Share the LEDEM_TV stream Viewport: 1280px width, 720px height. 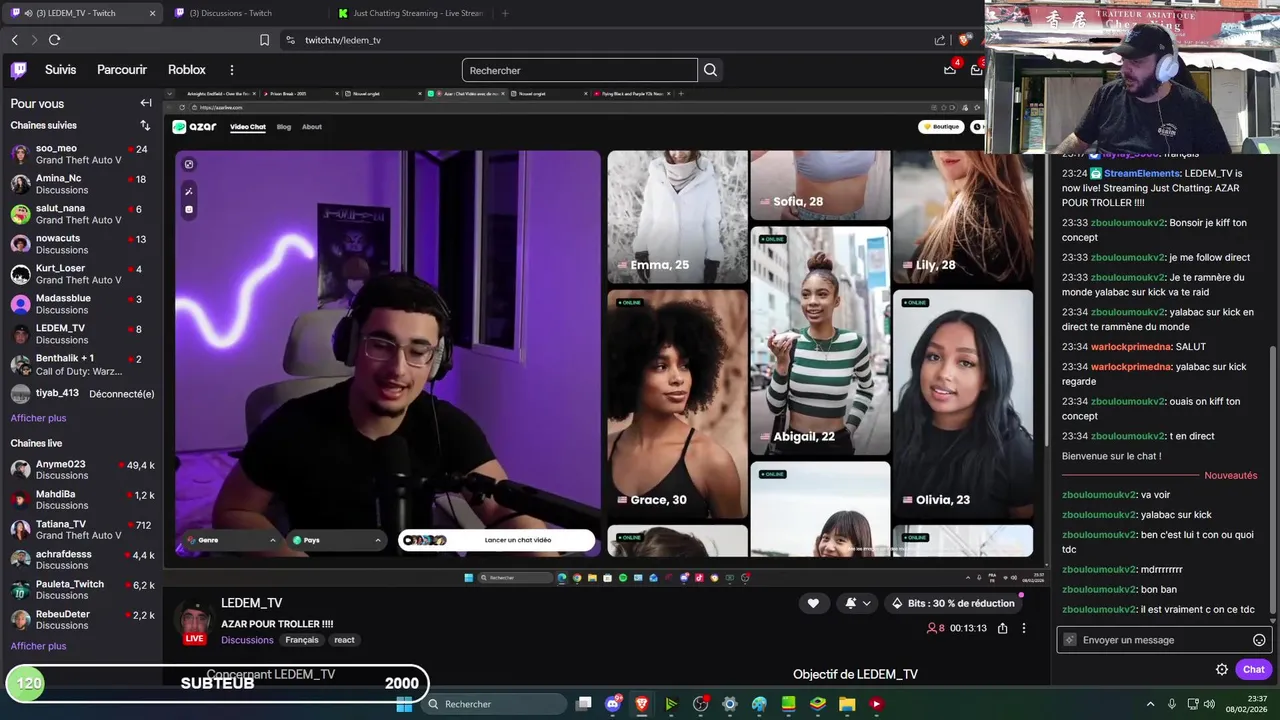point(1002,628)
